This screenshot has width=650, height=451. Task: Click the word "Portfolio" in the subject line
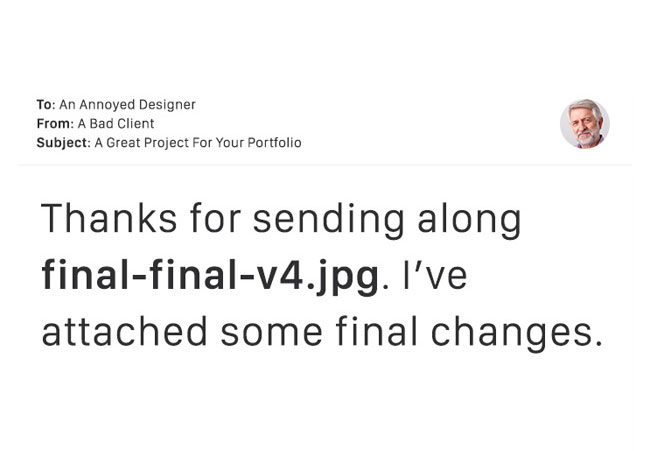pos(274,143)
